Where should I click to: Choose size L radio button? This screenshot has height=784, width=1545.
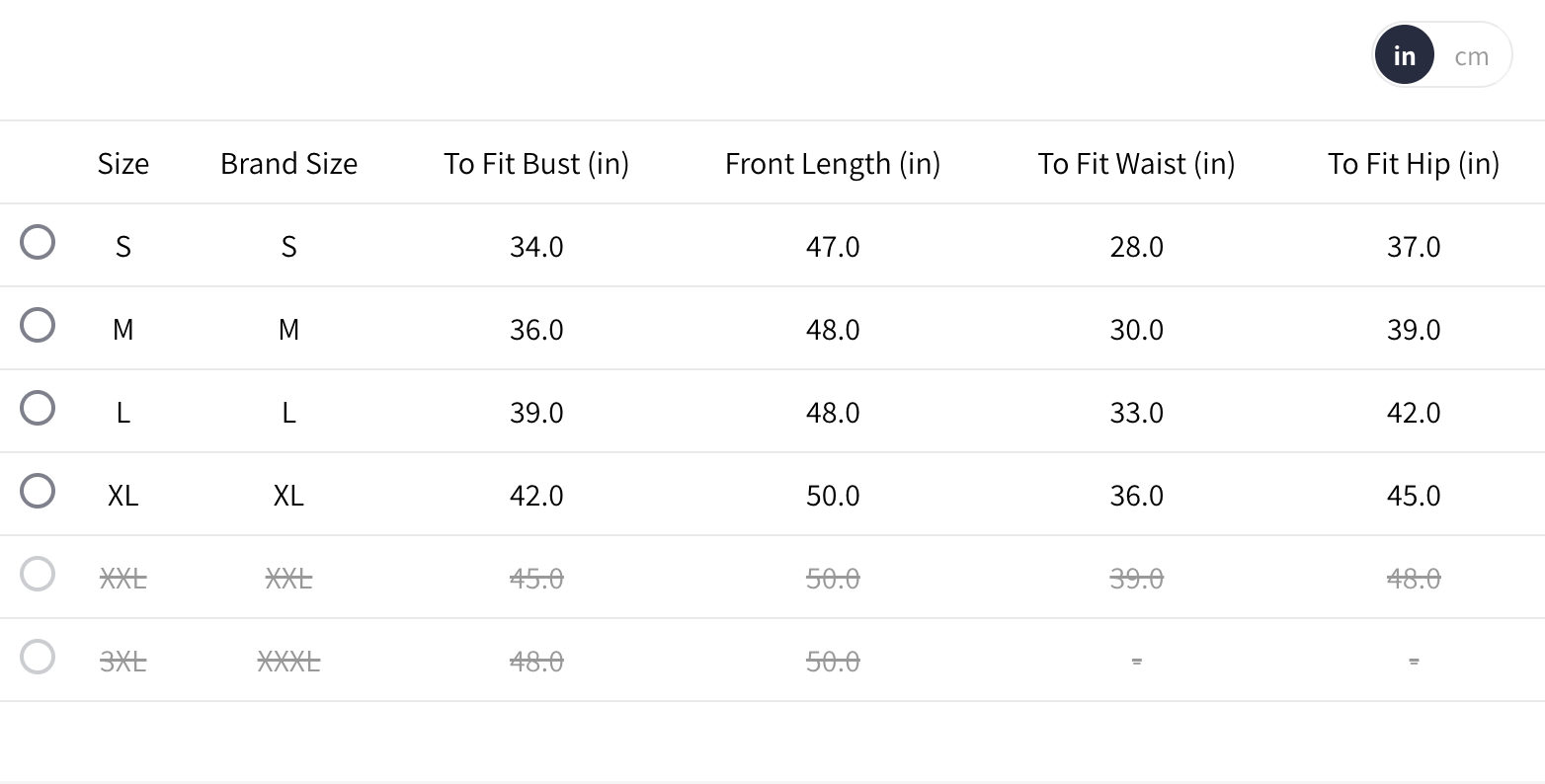pos(38,408)
